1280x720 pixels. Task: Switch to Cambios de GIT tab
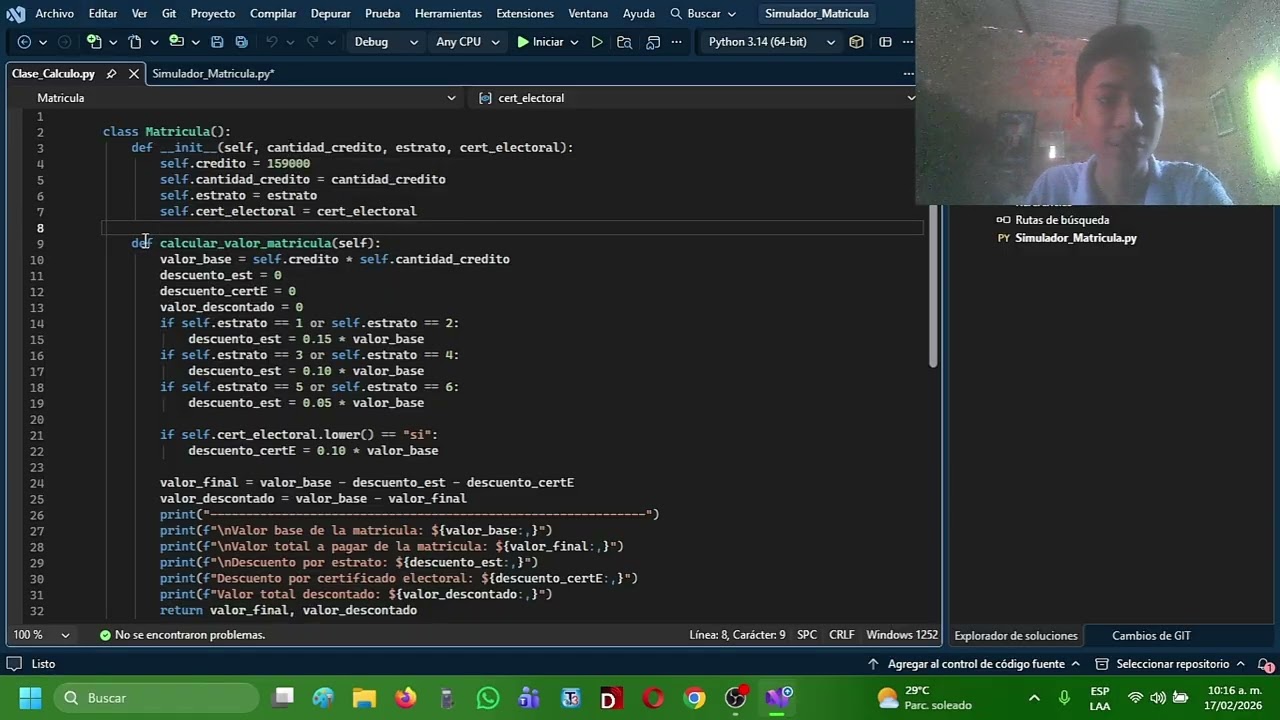coord(1151,636)
